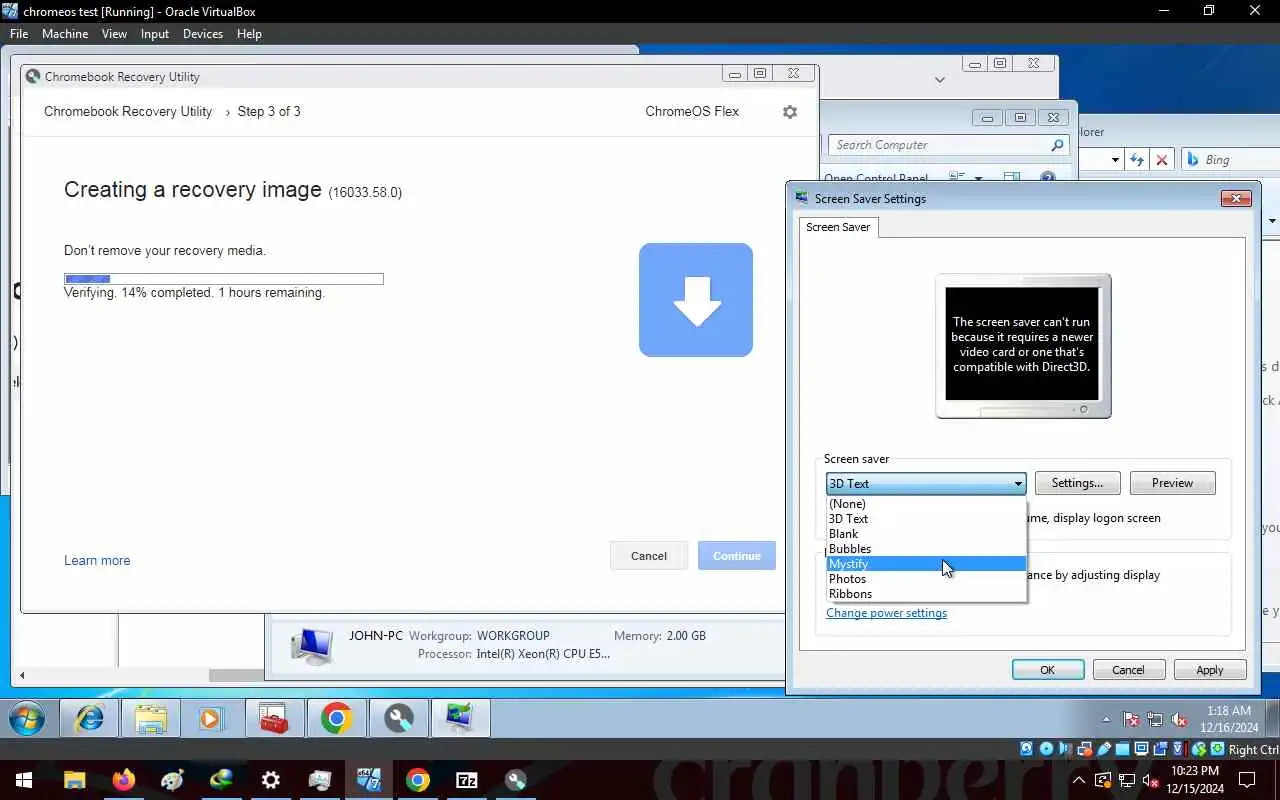
Task: Open 7-Zip on host taskbar
Action: coord(467,780)
